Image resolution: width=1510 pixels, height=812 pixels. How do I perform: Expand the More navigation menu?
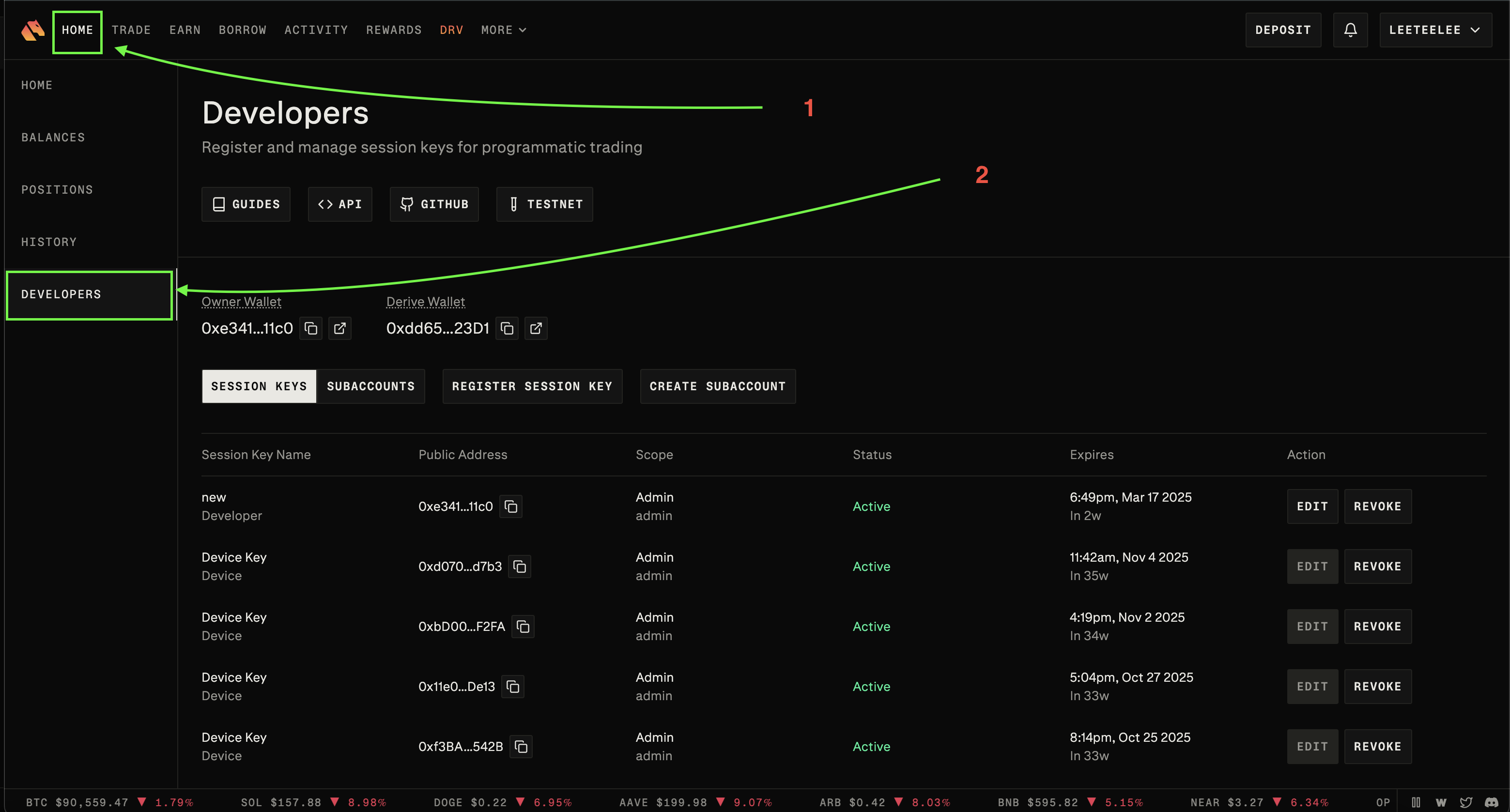pyautogui.click(x=504, y=30)
